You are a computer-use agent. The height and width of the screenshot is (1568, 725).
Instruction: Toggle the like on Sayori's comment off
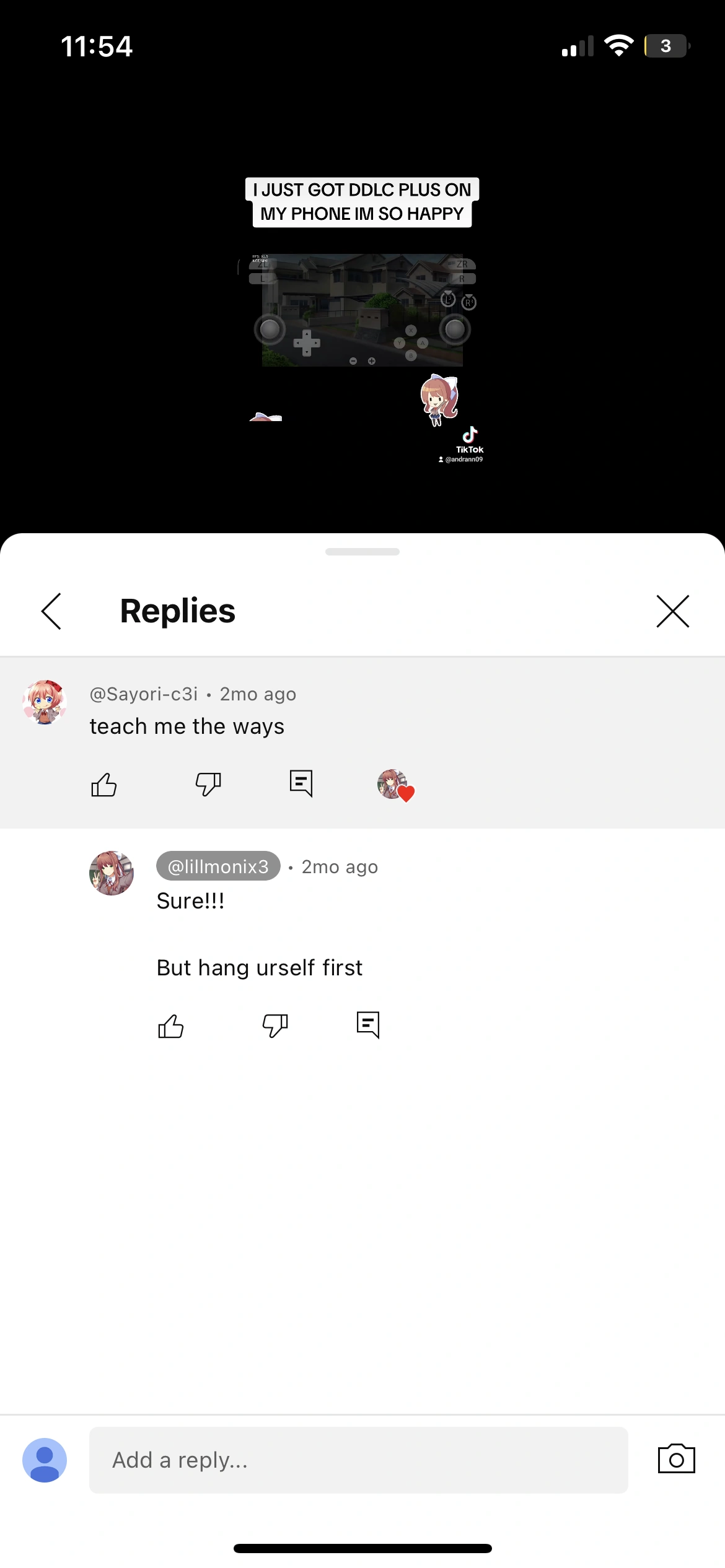point(104,785)
